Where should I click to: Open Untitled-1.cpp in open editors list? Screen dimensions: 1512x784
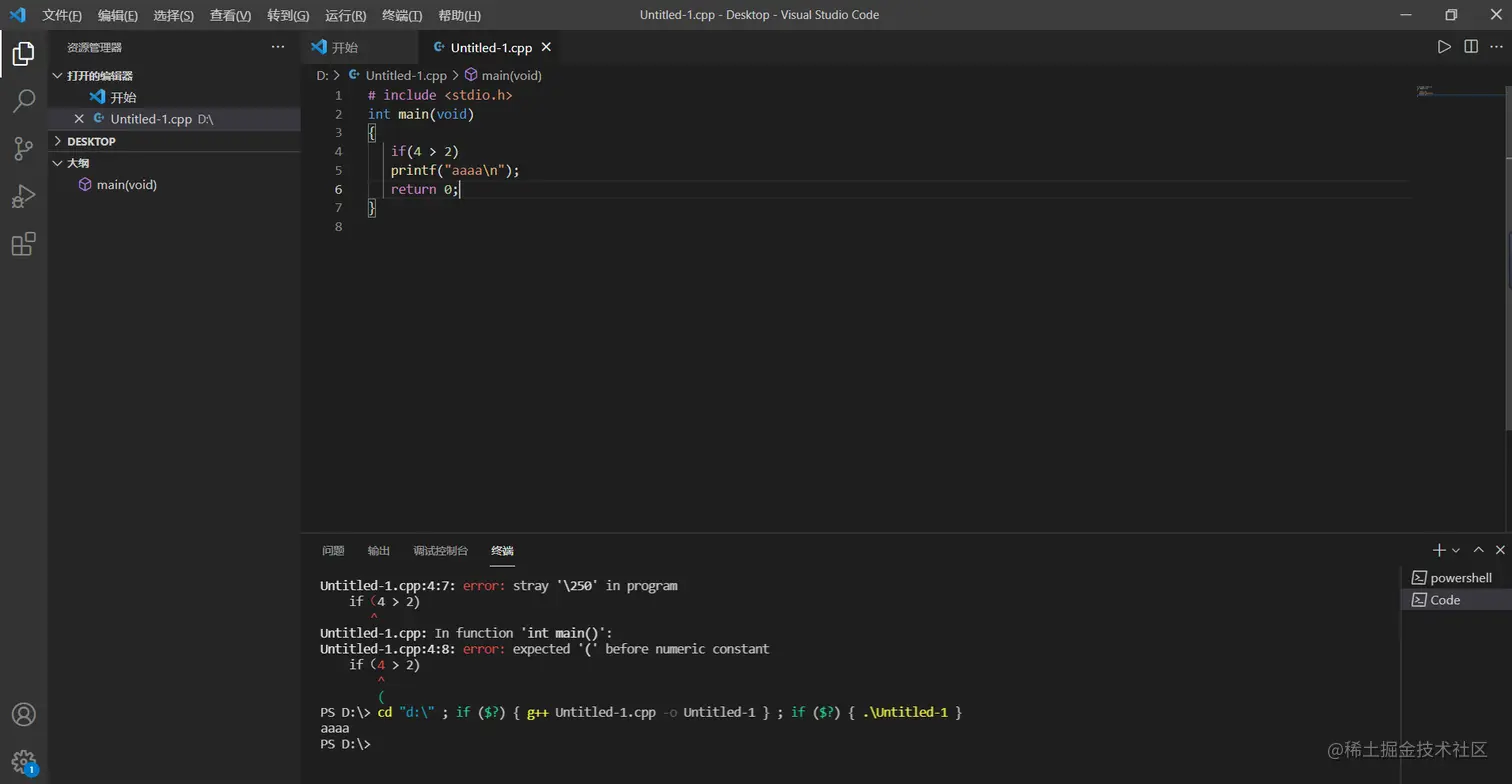[174, 119]
